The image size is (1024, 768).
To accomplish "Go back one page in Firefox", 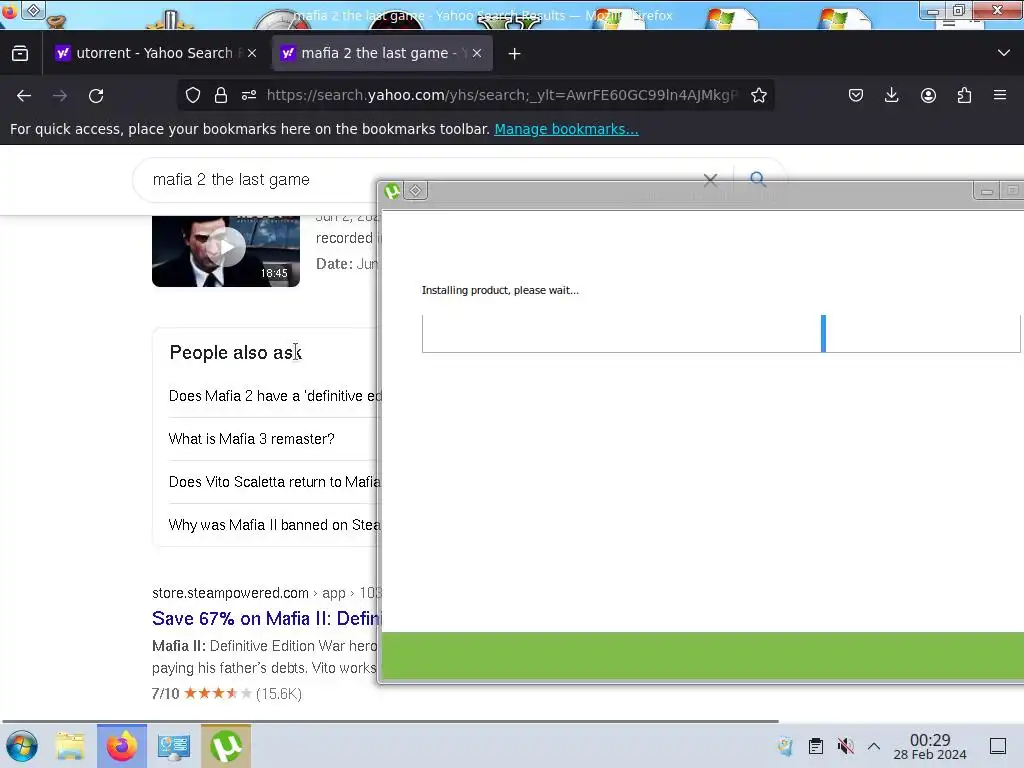I will [x=24, y=96].
